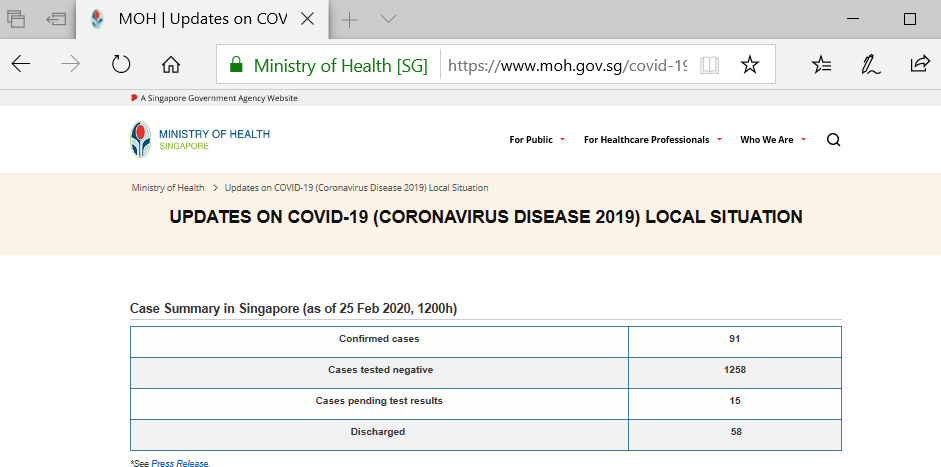The height and width of the screenshot is (467, 941).
Task: Click the browser Back arrow
Action: 21,65
